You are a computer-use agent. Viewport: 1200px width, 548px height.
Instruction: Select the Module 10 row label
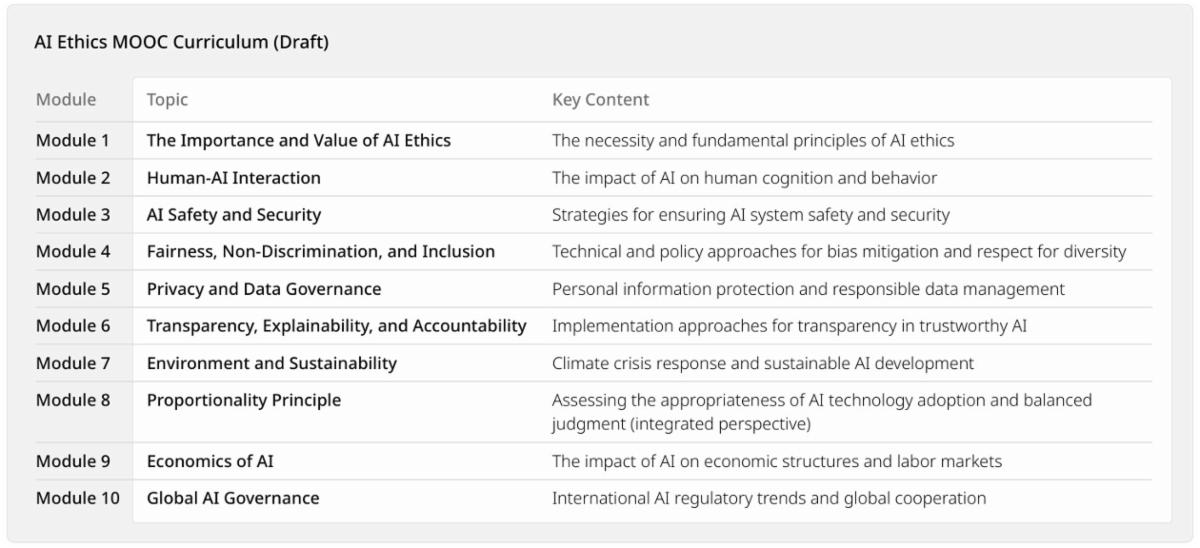pyautogui.click(x=78, y=498)
